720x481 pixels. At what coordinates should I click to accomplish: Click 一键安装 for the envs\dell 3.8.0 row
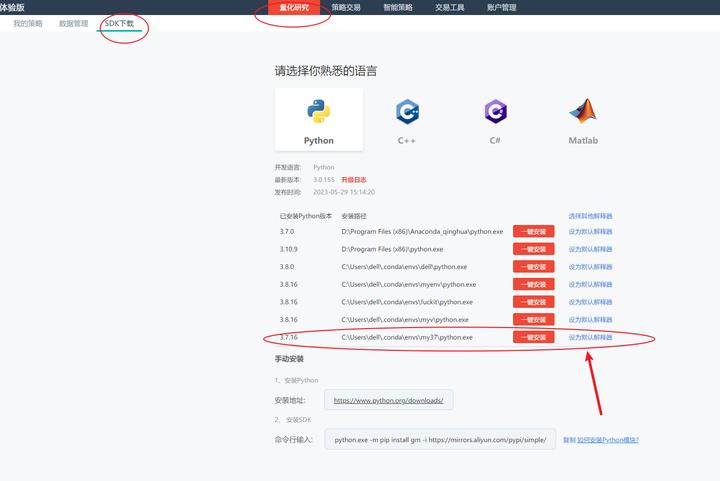(x=534, y=267)
